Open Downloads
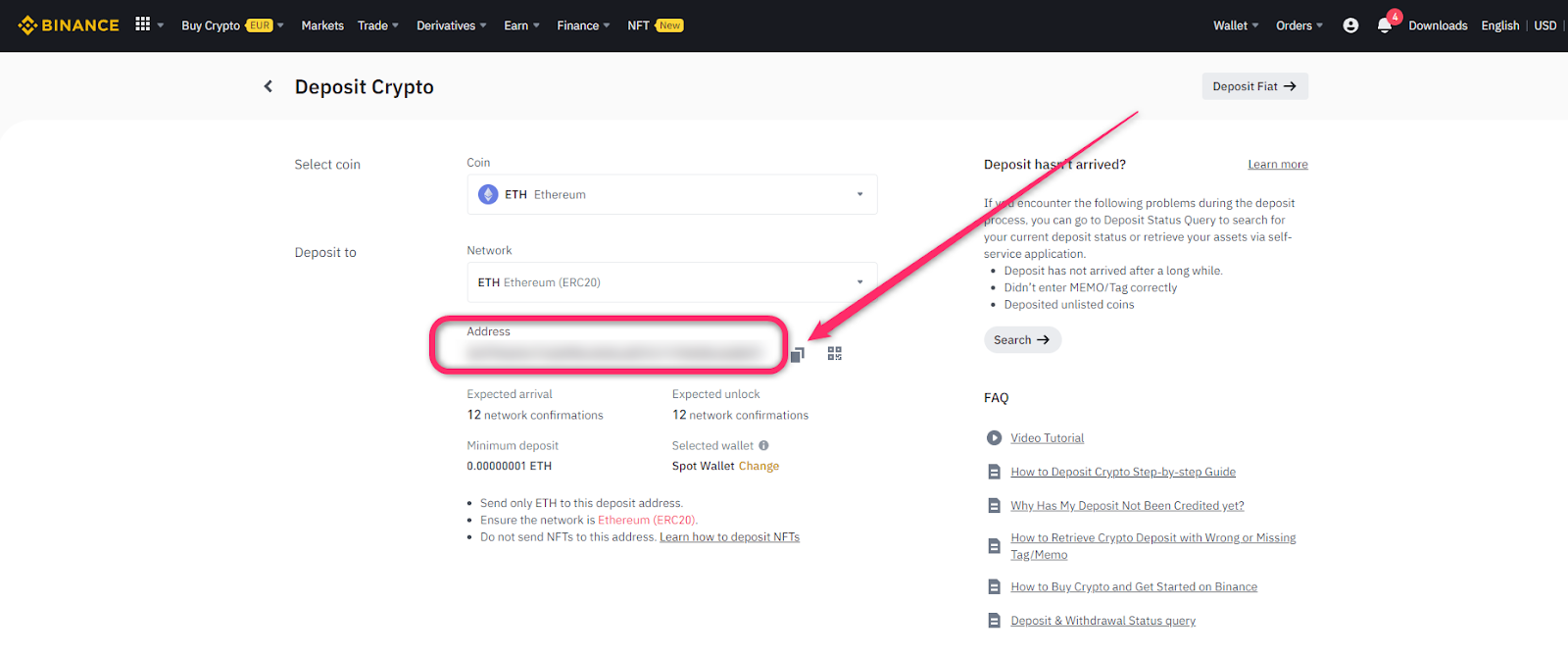The height and width of the screenshot is (655, 1568). pyautogui.click(x=1438, y=25)
